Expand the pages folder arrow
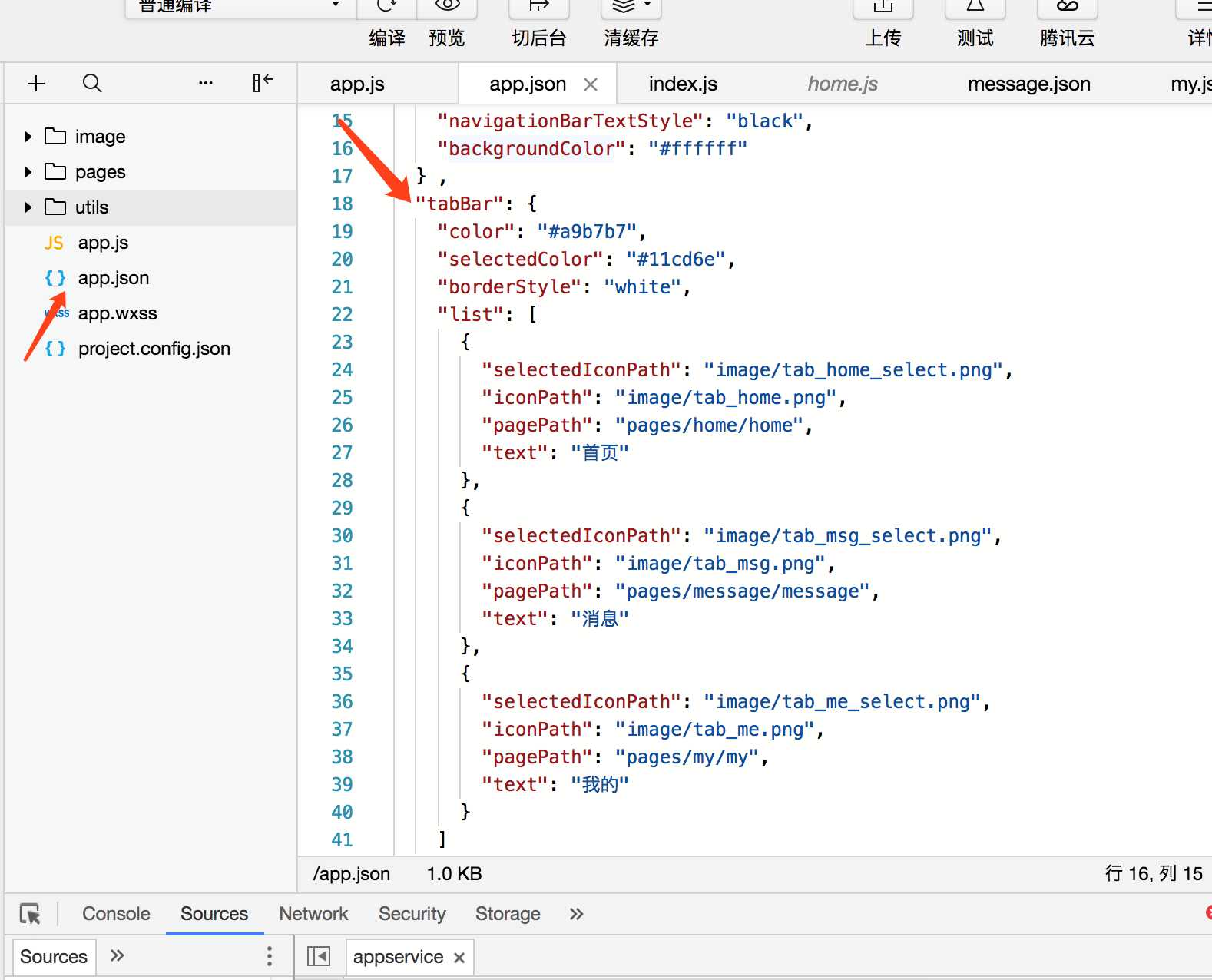This screenshot has width=1212, height=980. (x=28, y=172)
